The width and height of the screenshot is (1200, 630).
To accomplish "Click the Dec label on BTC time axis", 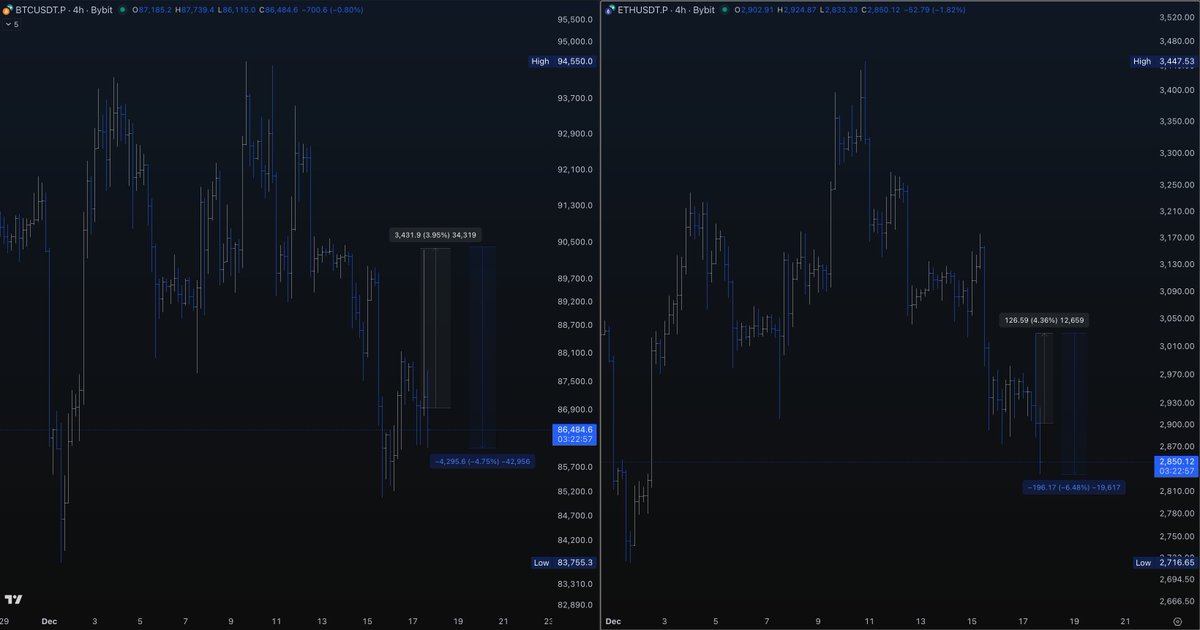I will tap(50, 621).
